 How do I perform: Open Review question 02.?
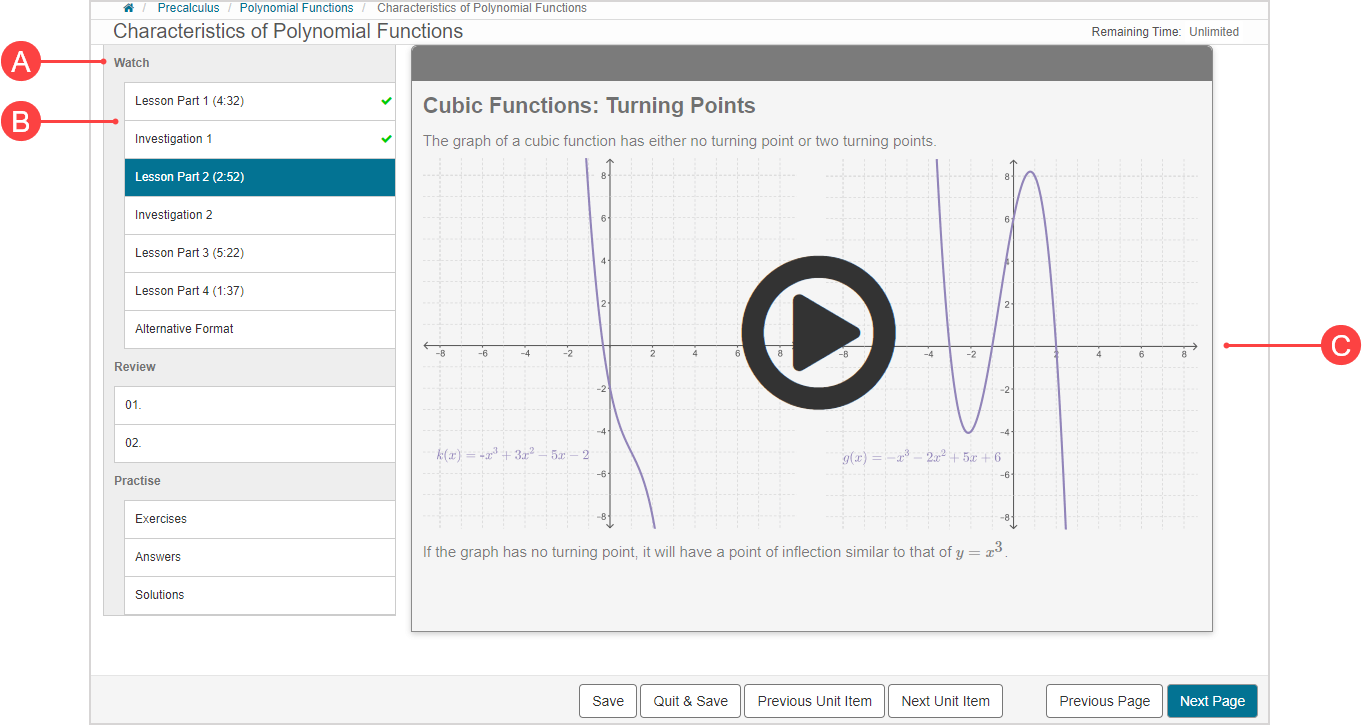coord(134,443)
